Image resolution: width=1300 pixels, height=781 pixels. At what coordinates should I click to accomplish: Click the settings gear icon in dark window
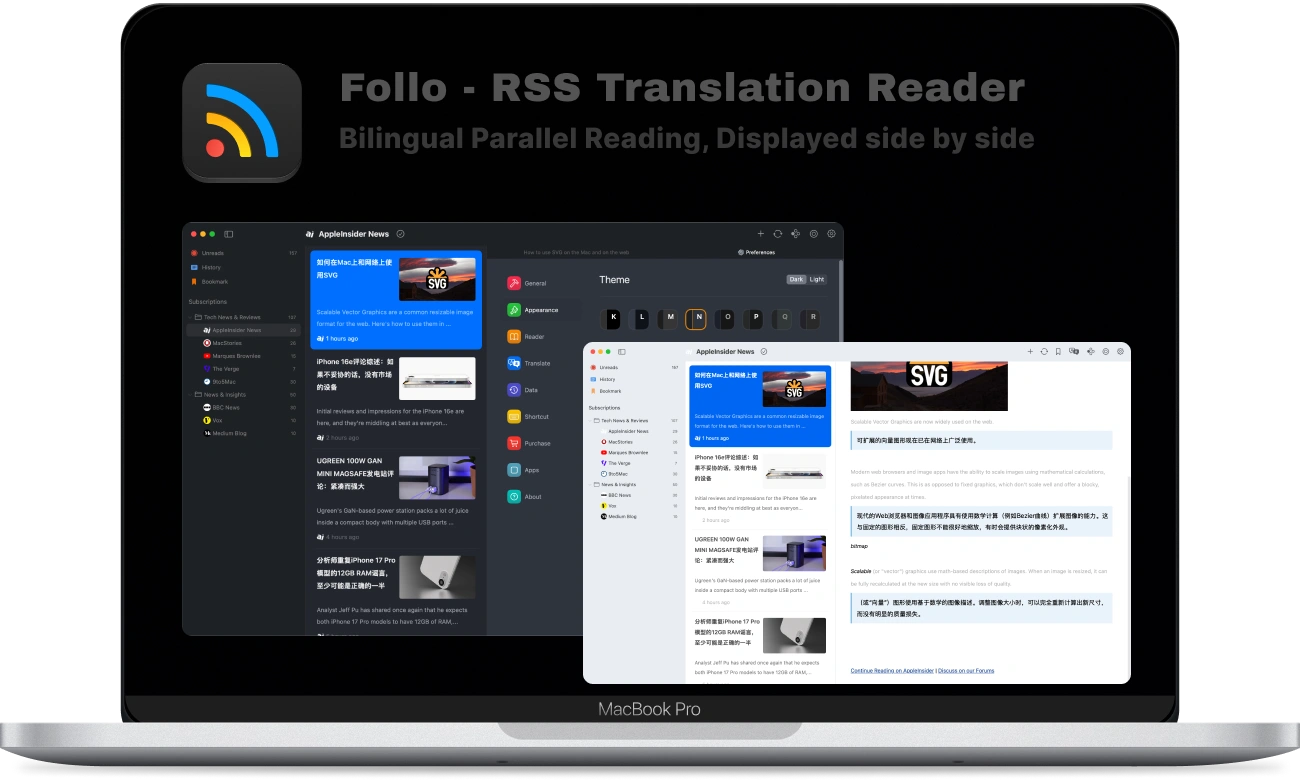[831, 234]
